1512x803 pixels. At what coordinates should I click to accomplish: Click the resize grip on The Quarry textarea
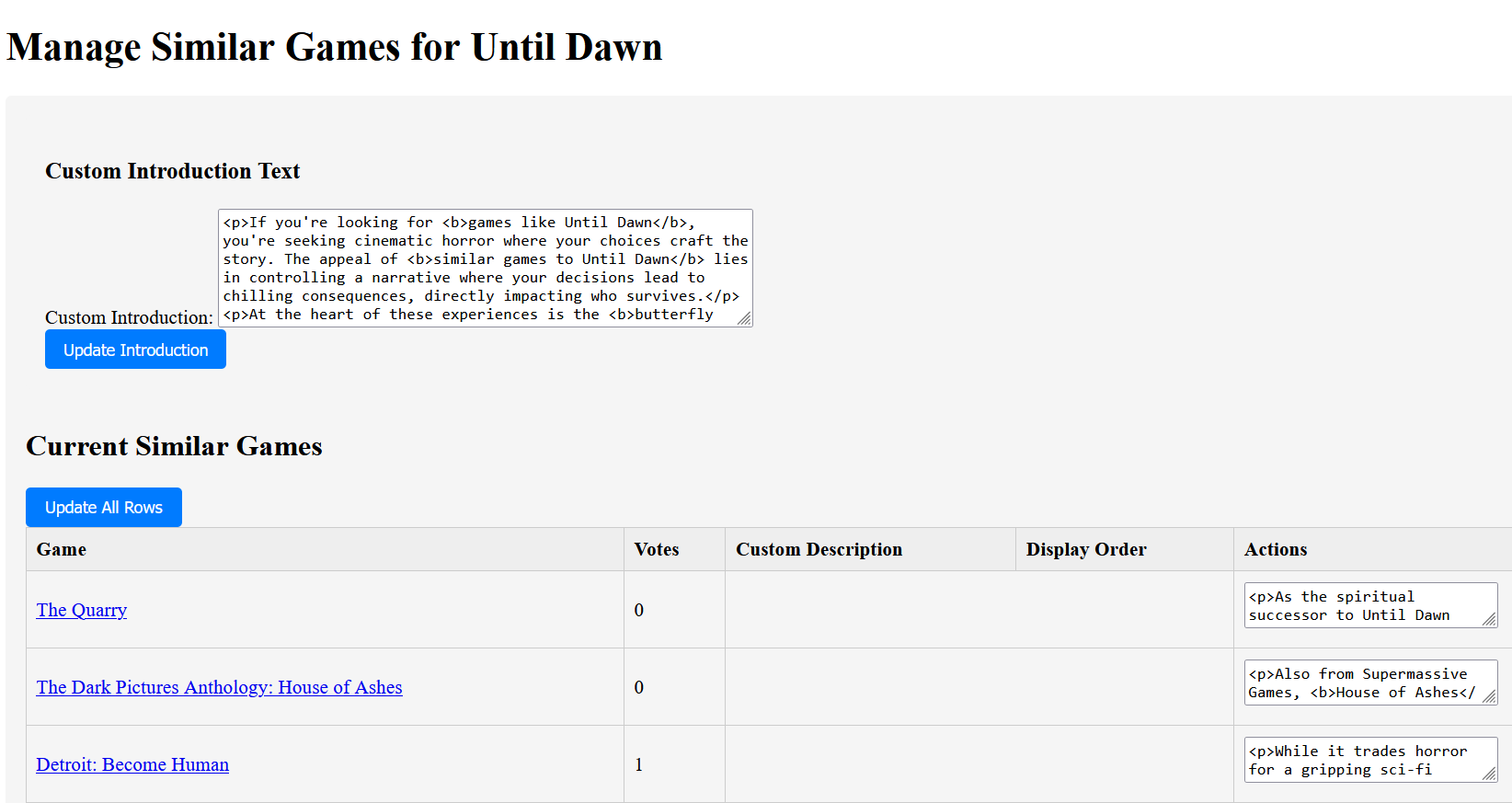click(1489, 619)
